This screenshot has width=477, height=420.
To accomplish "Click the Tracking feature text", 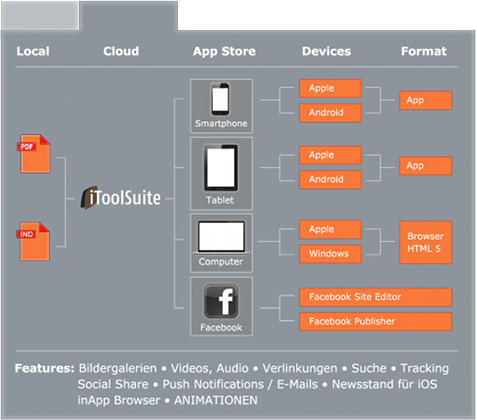I will (x=425, y=368).
